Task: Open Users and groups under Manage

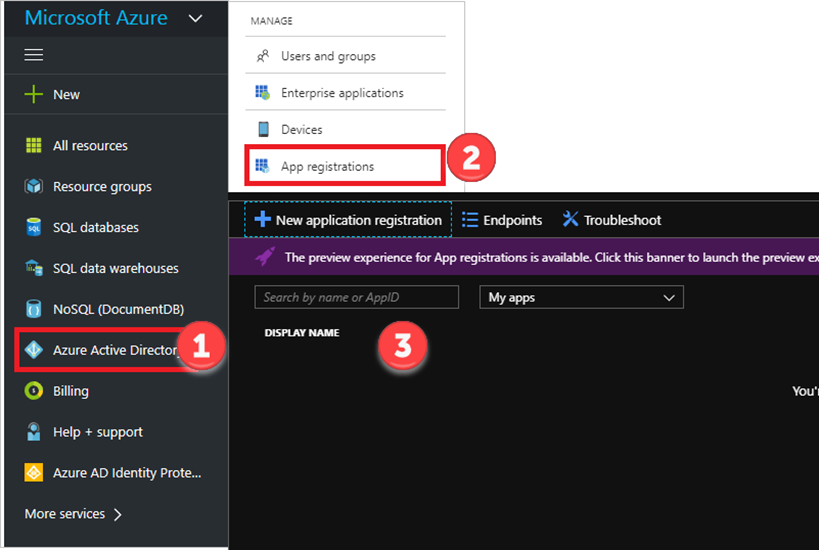Action: 345,56
